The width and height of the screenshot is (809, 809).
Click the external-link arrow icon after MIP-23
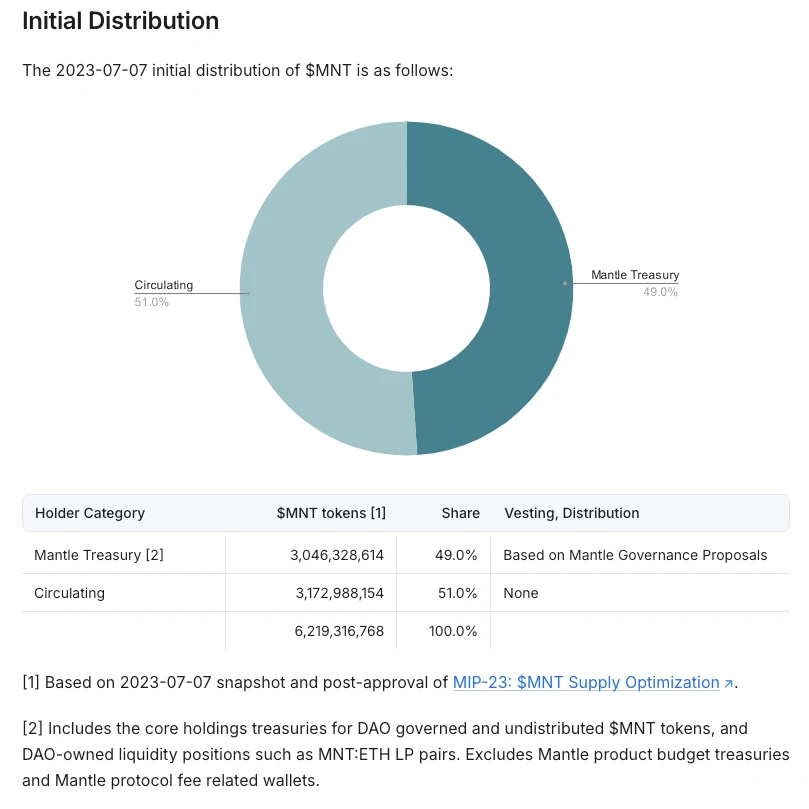click(x=729, y=684)
